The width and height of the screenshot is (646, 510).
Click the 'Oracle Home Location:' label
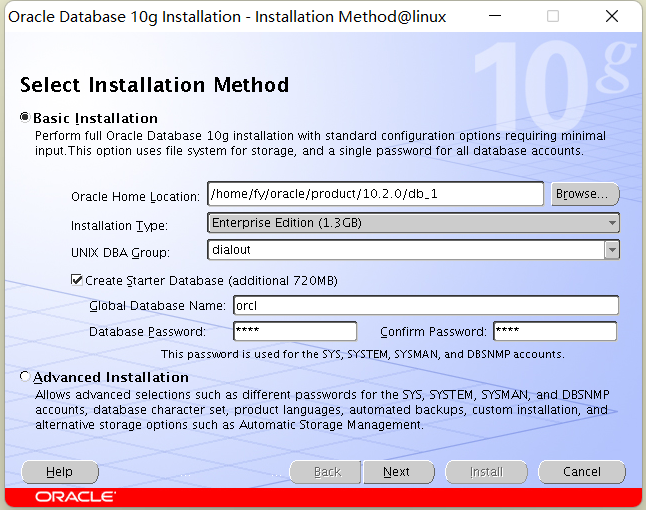point(135,197)
